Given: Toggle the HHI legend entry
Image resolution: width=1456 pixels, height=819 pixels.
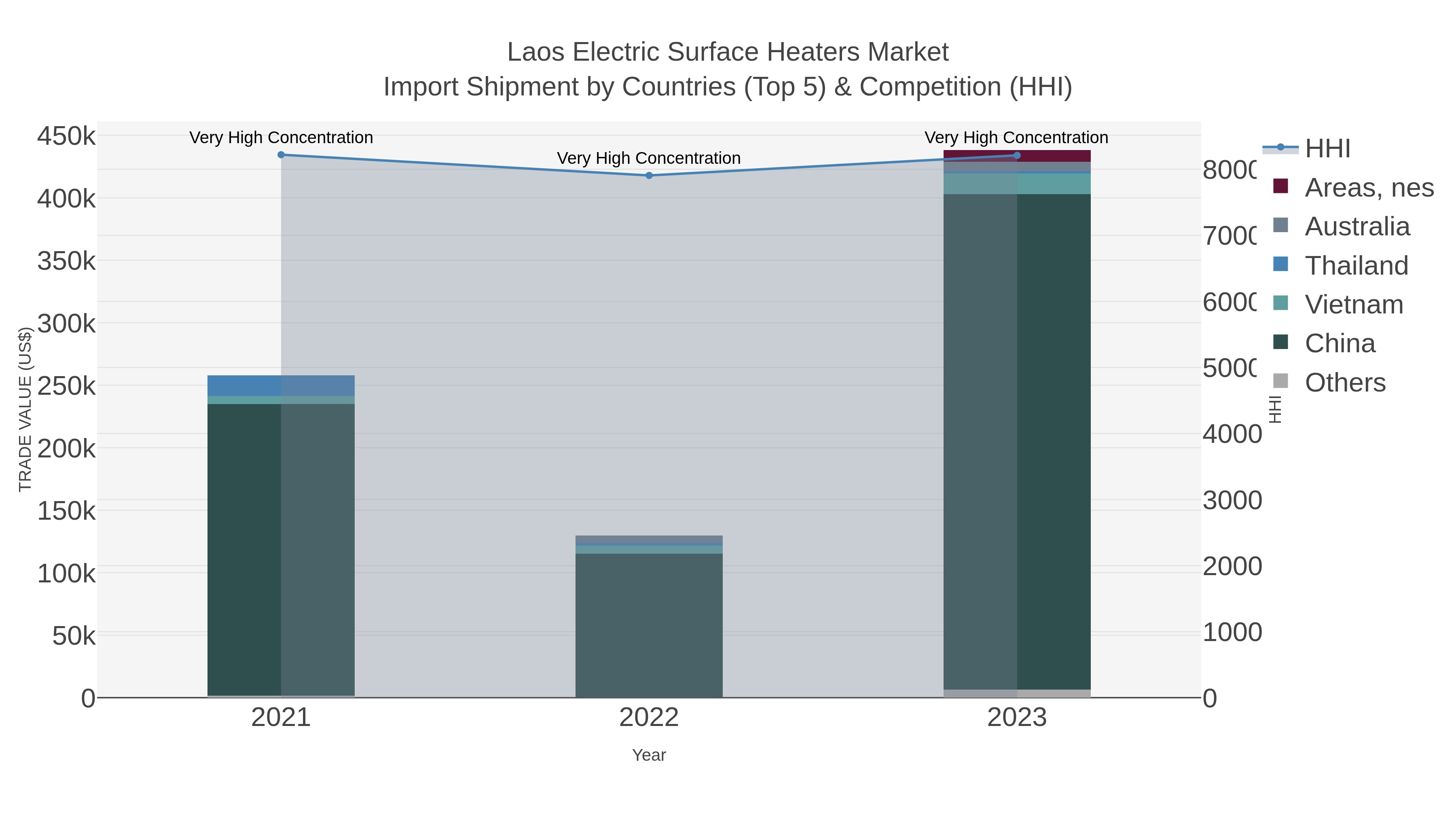Looking at the screenshot, I should [1307, 149].
